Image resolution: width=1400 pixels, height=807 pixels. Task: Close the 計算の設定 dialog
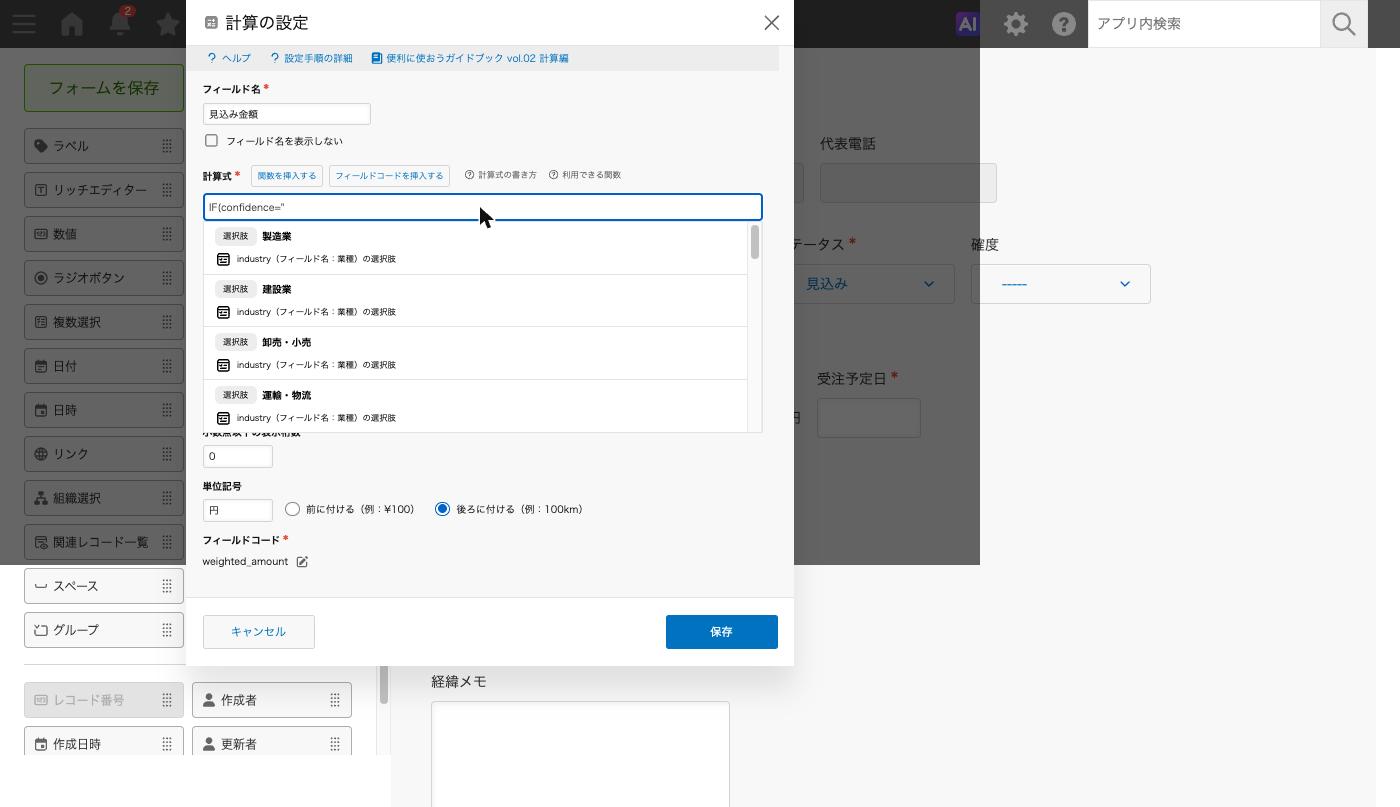click(x=771, y=23)
